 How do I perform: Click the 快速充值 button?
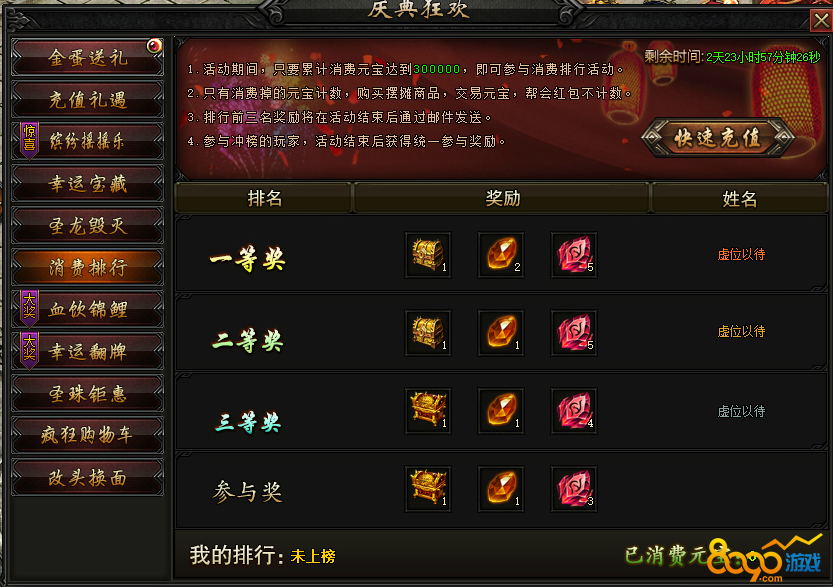[718, 138]
